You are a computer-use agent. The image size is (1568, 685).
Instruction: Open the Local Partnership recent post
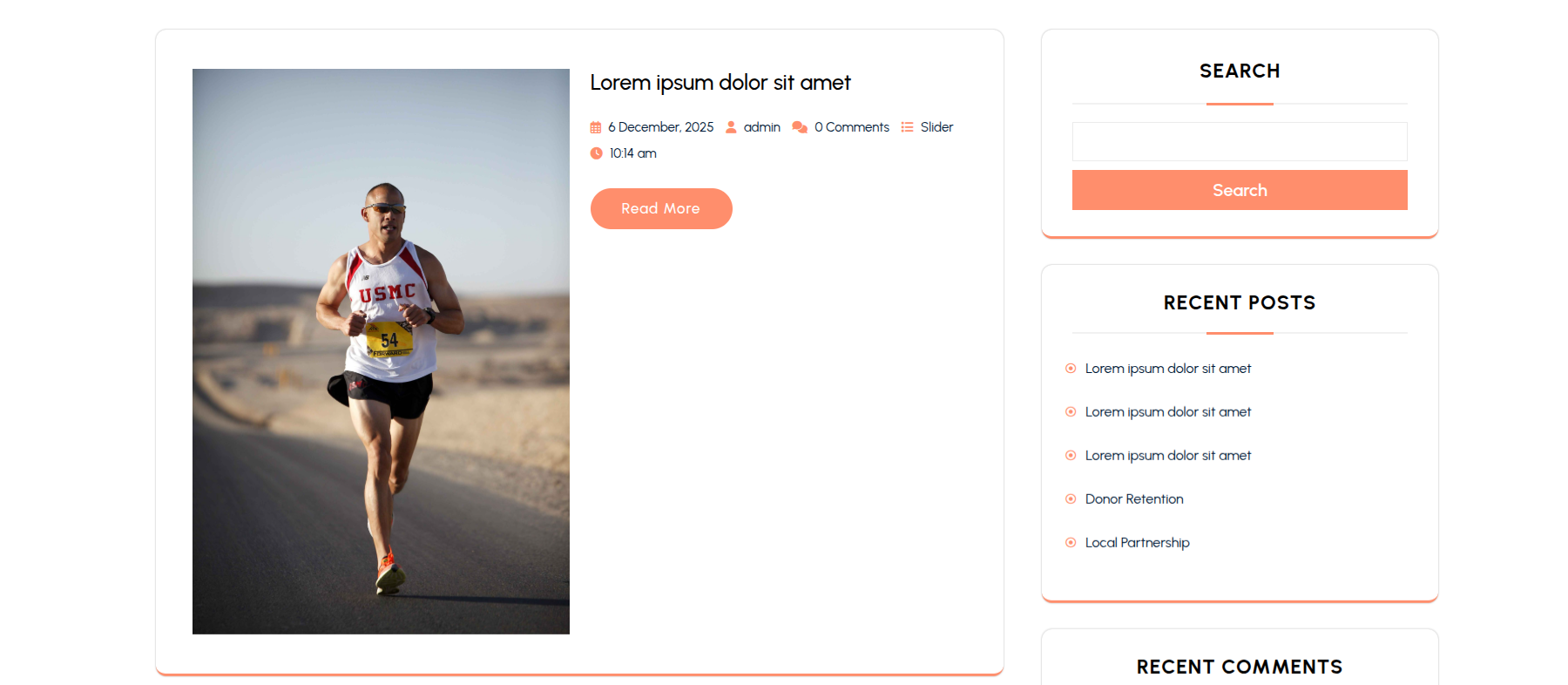click(x=1138, y=543)
